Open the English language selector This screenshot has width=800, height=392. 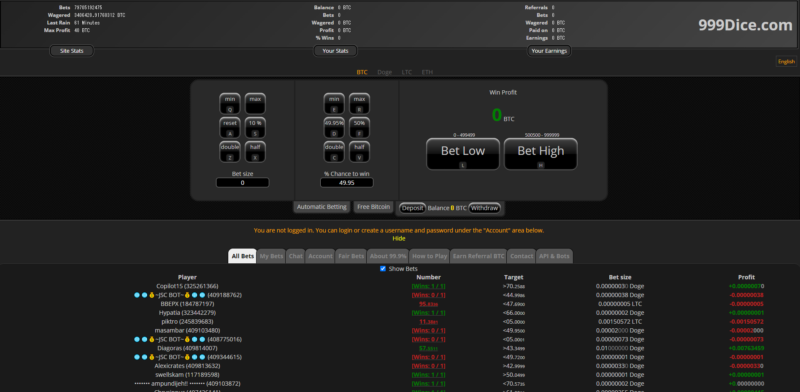point(786,61)
